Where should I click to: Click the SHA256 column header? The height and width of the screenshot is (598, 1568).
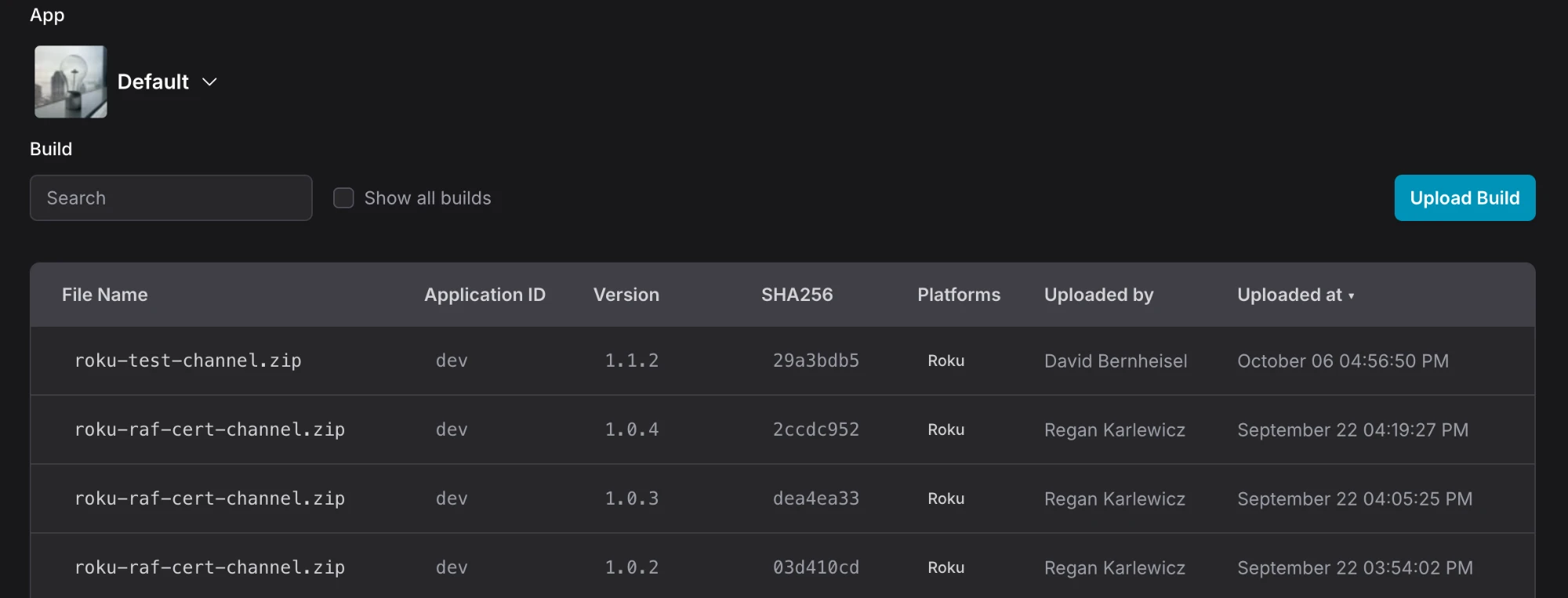(x=797, y=295)
